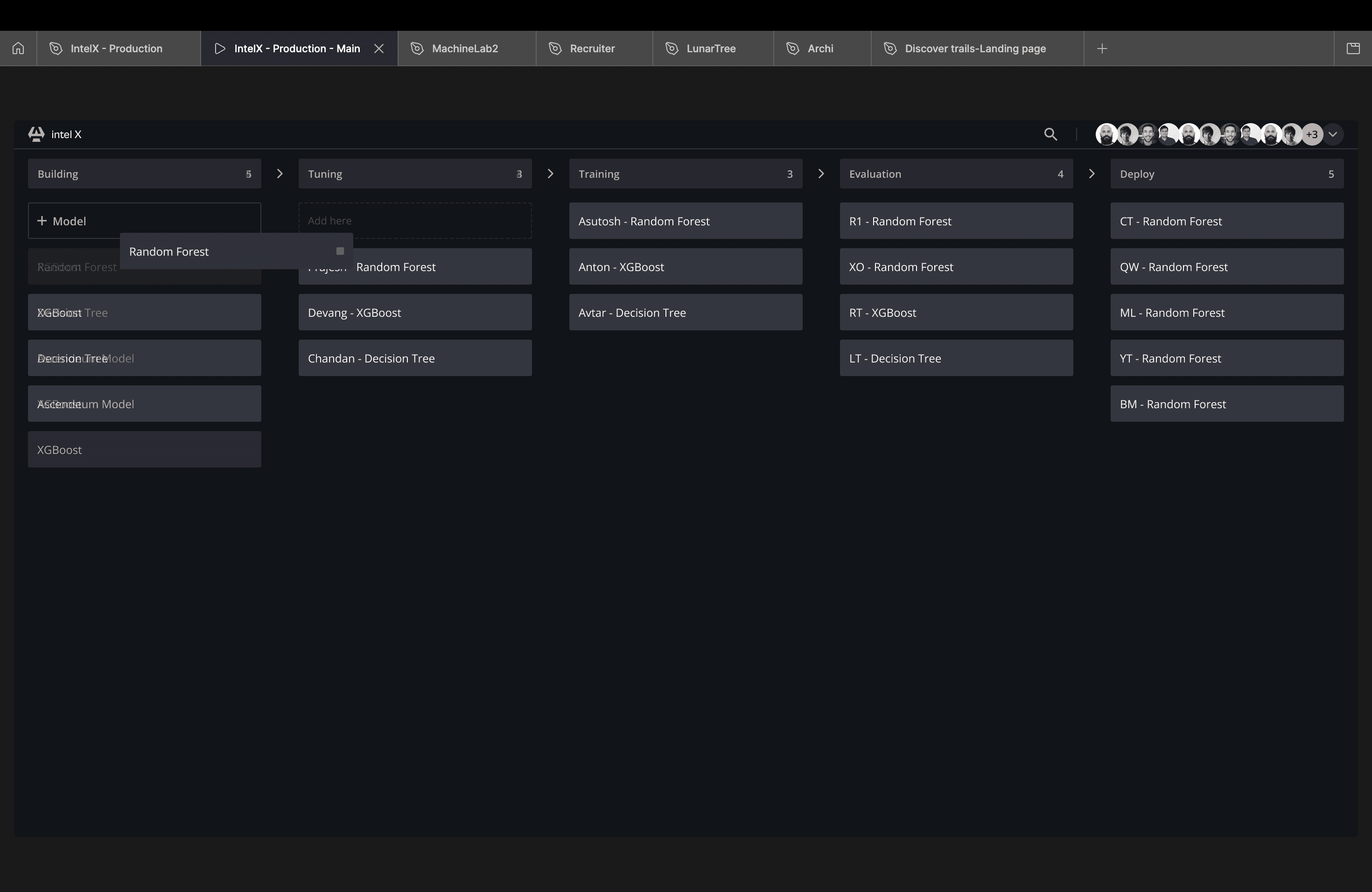Click the home icon in tab bar
Screen dimensions: 1372x892
[x=19, y=49]
